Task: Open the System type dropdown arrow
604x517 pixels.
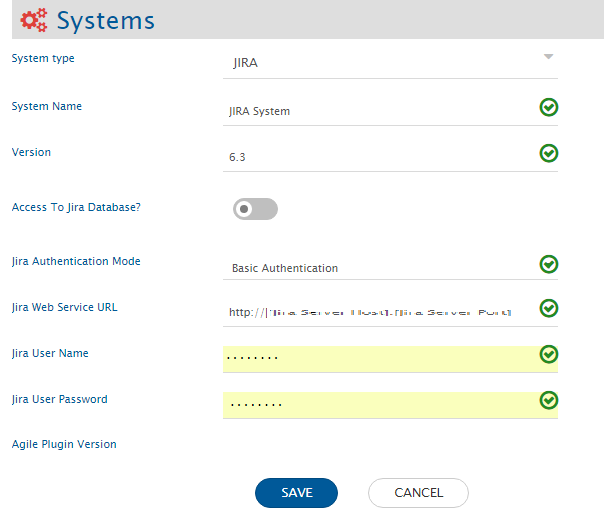Action: coord(548,57)
